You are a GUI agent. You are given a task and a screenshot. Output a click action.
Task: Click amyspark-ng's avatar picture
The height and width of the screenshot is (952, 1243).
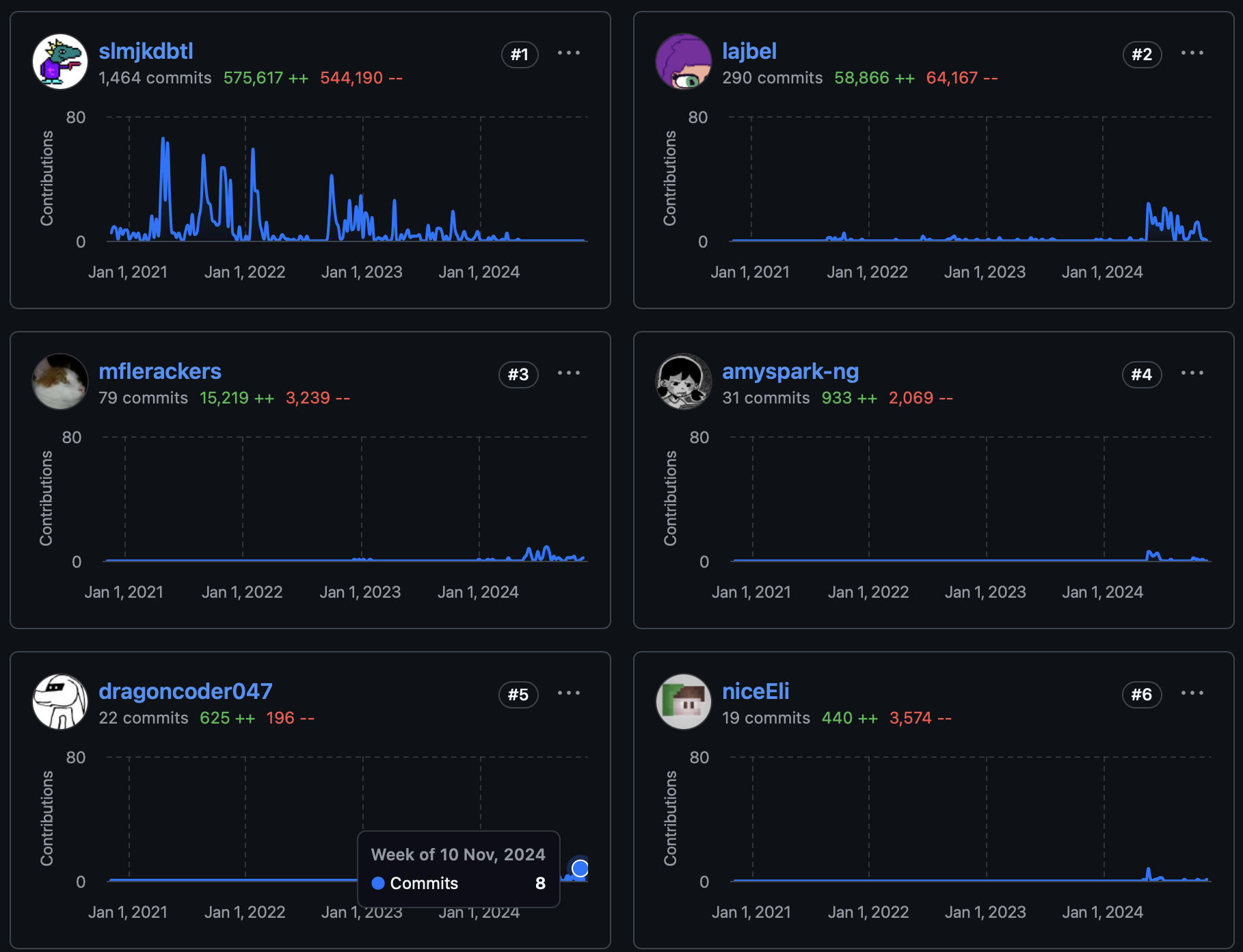(x=683, y=382)
